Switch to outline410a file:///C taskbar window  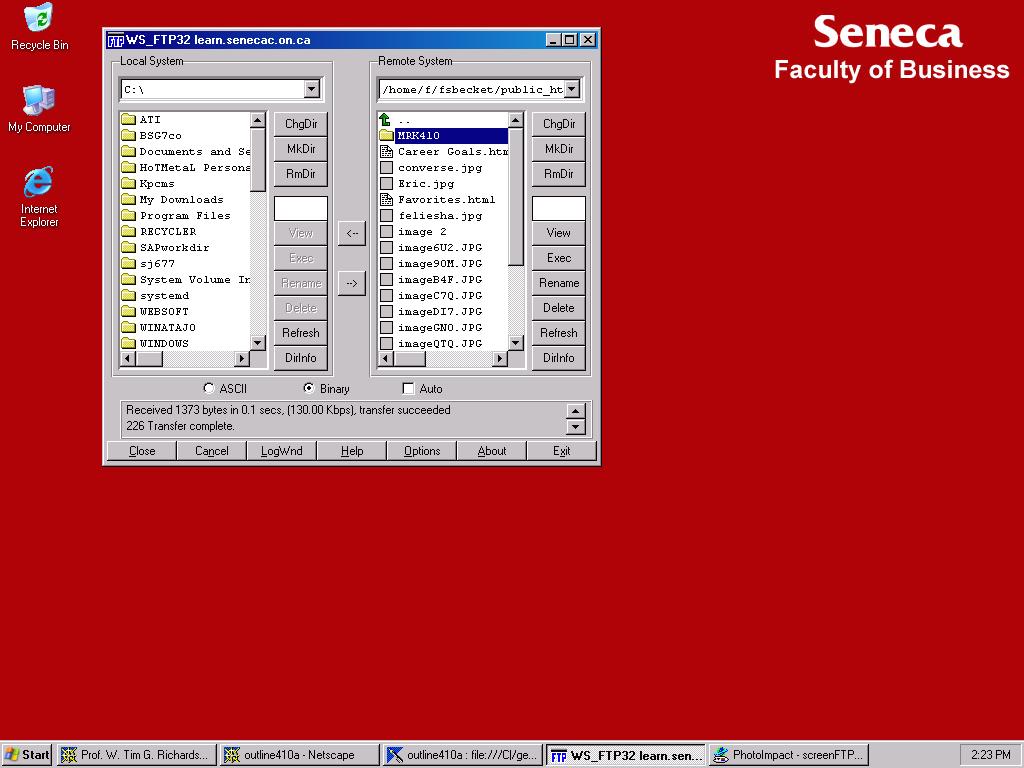(x=463, y=755)
